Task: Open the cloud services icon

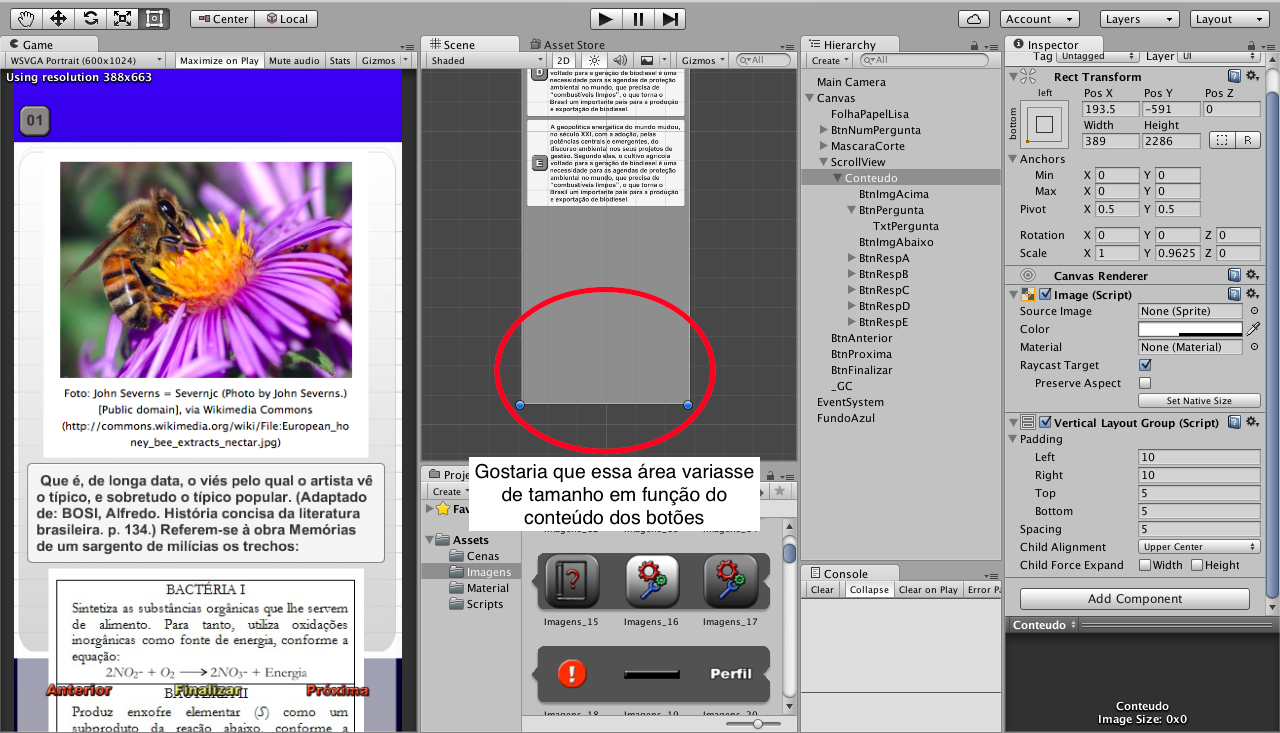Action: click(974, 19)
